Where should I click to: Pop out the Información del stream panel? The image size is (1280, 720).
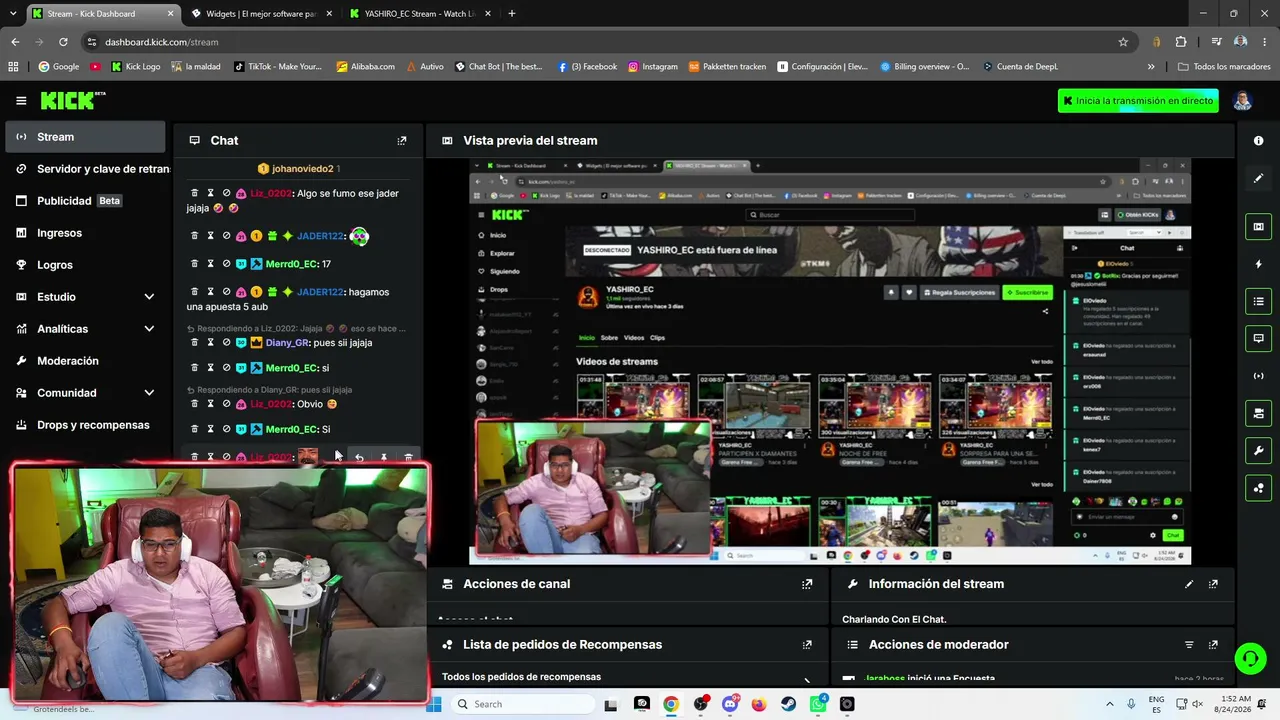(1213, 584)
